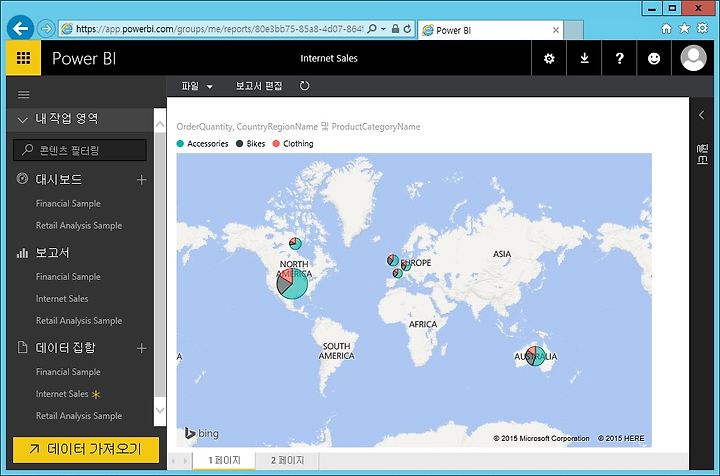
Task: Click the refresh report icon
Action: tap(304, 86)
